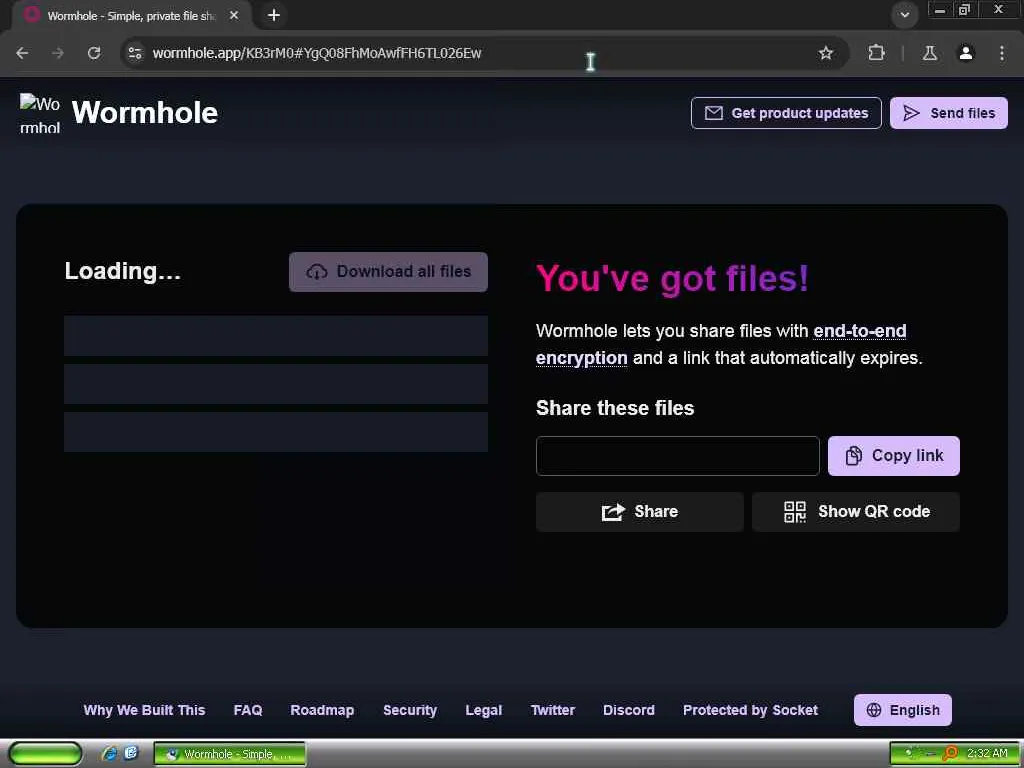Image resolution: width=1024 pixels, height=768 pixels.
Task: Open the FAQ footer link
Action: click(248, 710)
